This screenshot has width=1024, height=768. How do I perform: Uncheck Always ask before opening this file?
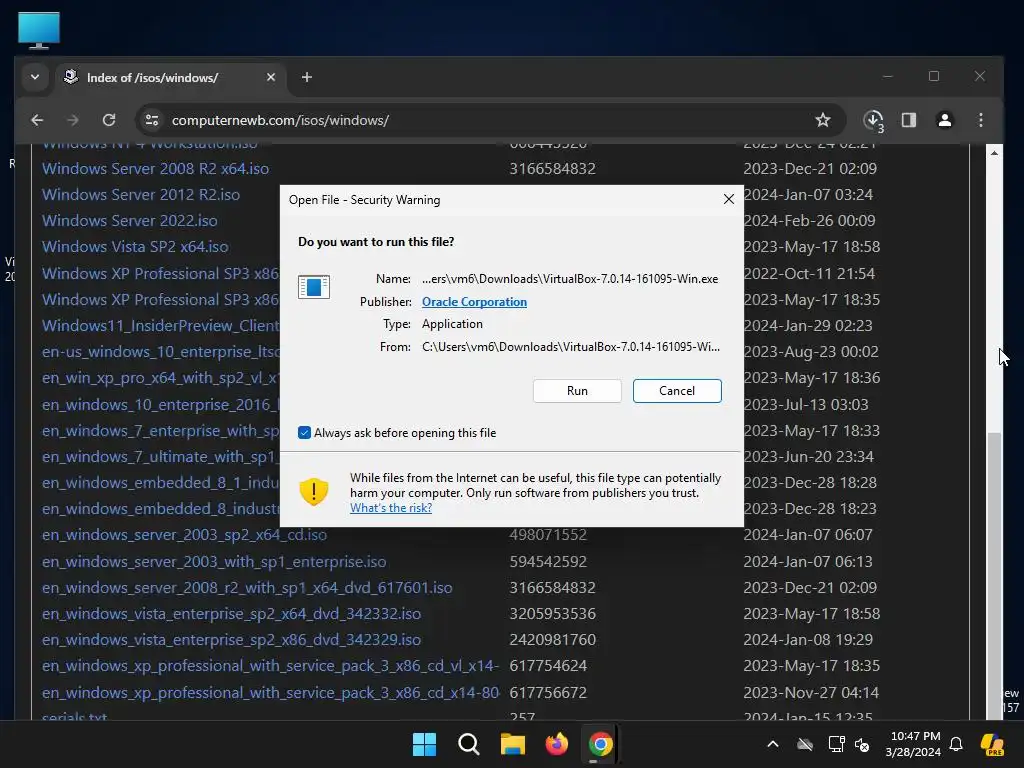304,432
